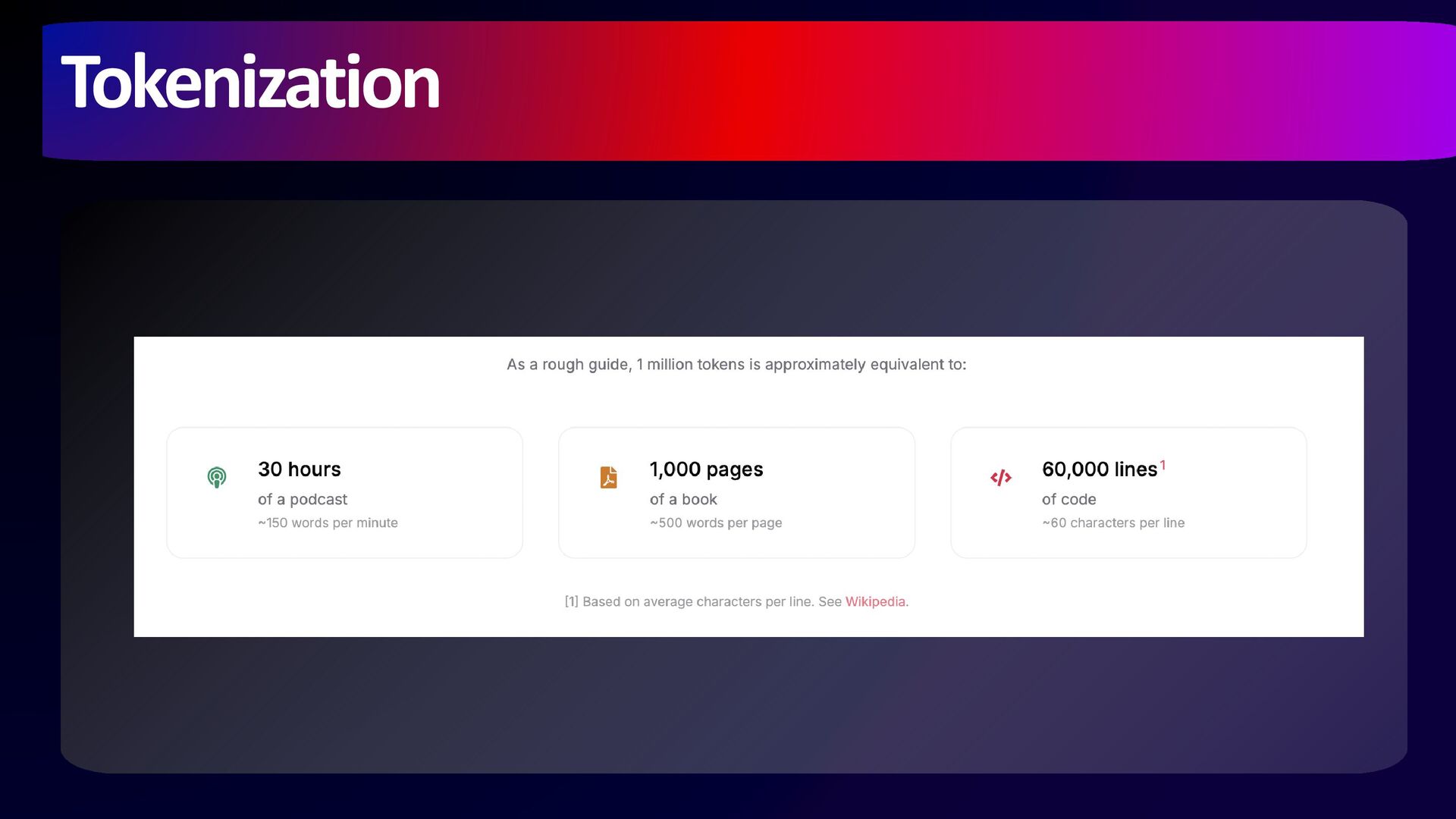Screen dimensions: 1456x819
Task: Click the "of a book" text
Action: coord(682,499)
